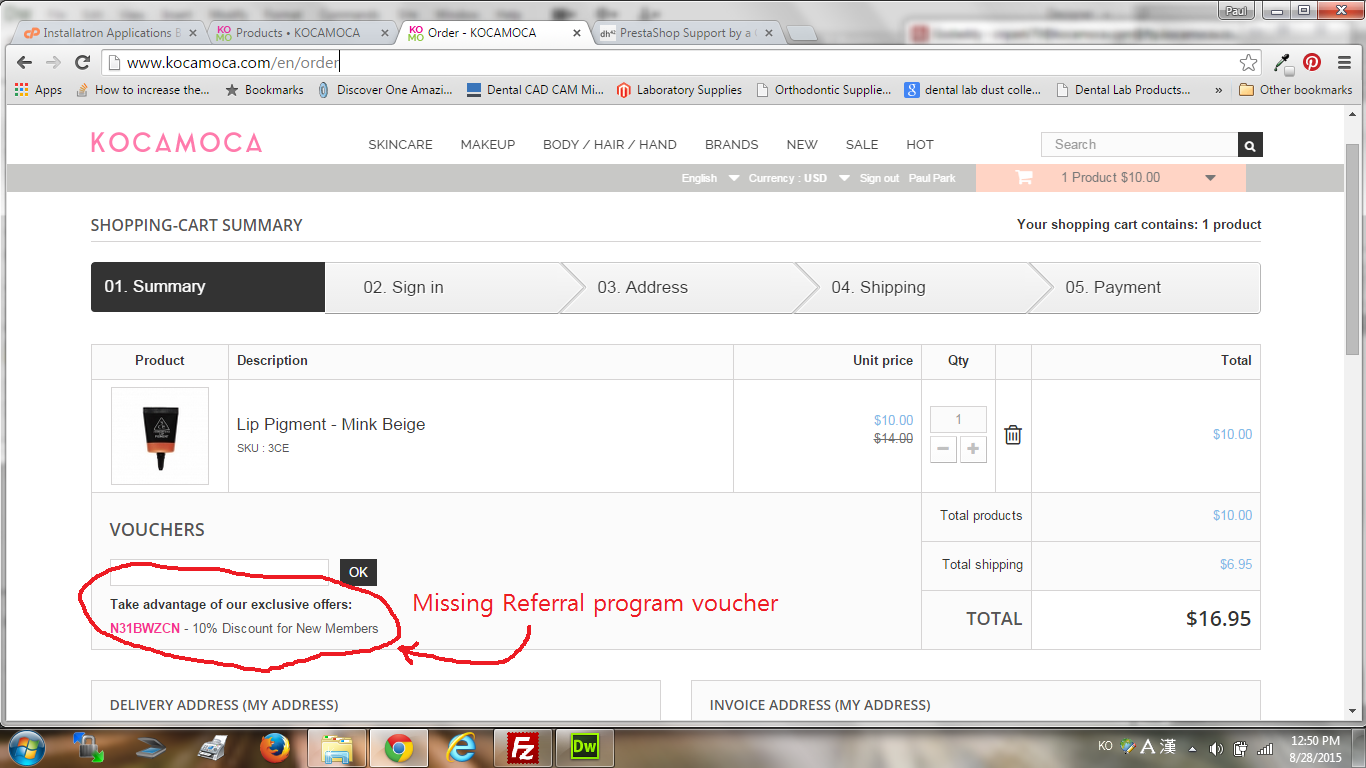
Task: Open the SKINCARE menu
Action: coord(400,145)
